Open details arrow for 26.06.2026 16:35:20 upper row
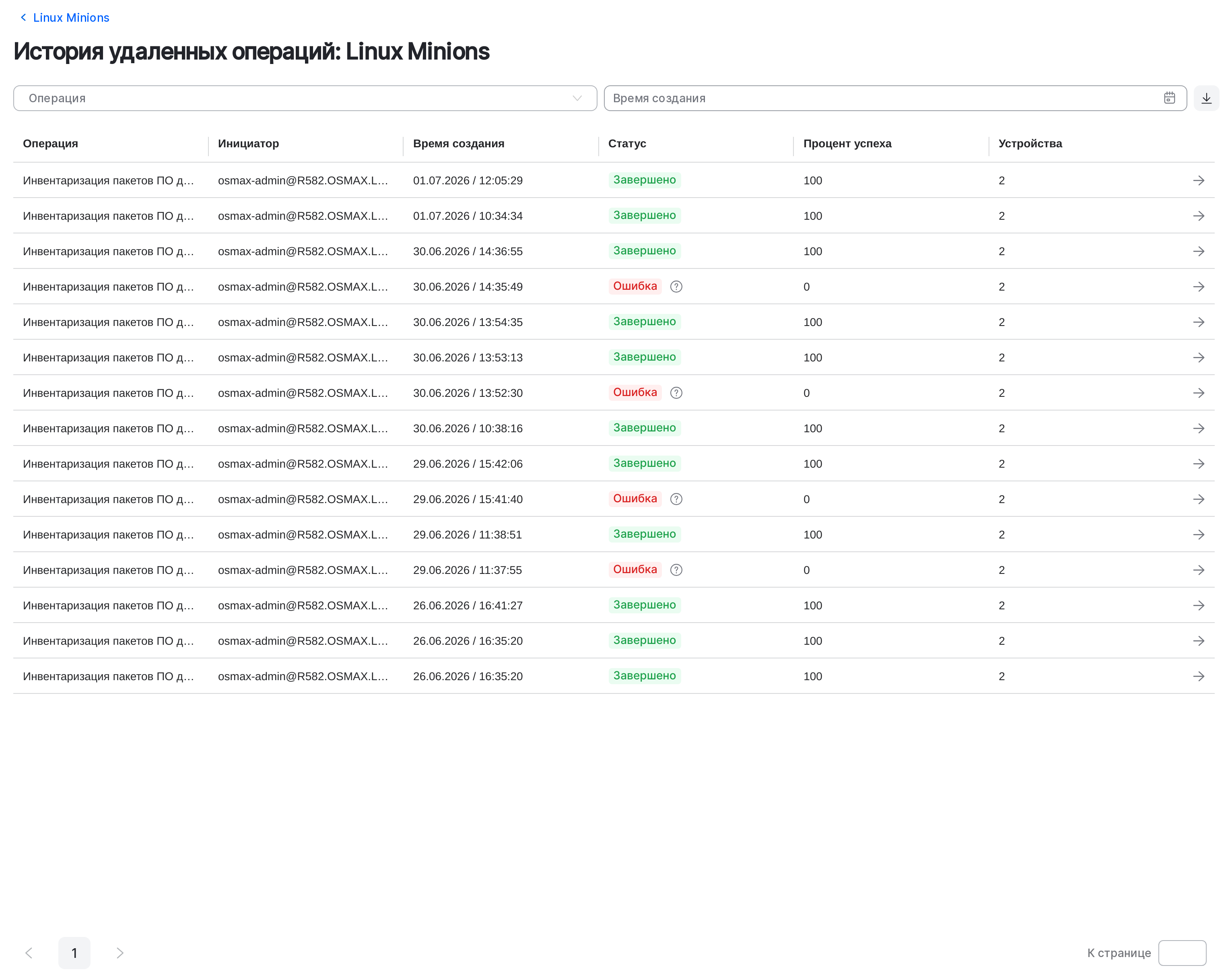The height and width of the screenshot is (980, 1230). [1199, 640]
